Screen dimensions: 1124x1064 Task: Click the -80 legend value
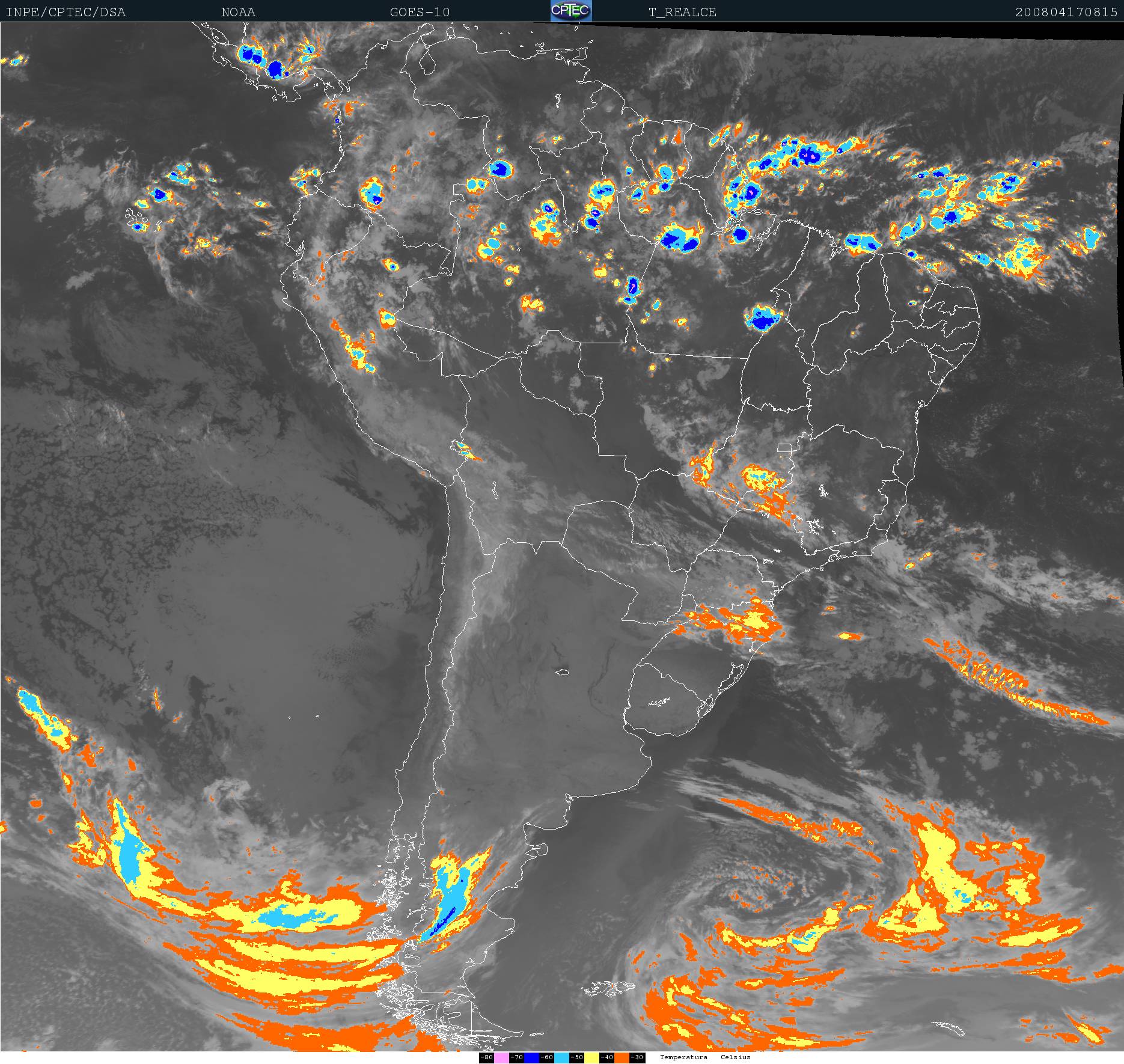coord(486,1057)
